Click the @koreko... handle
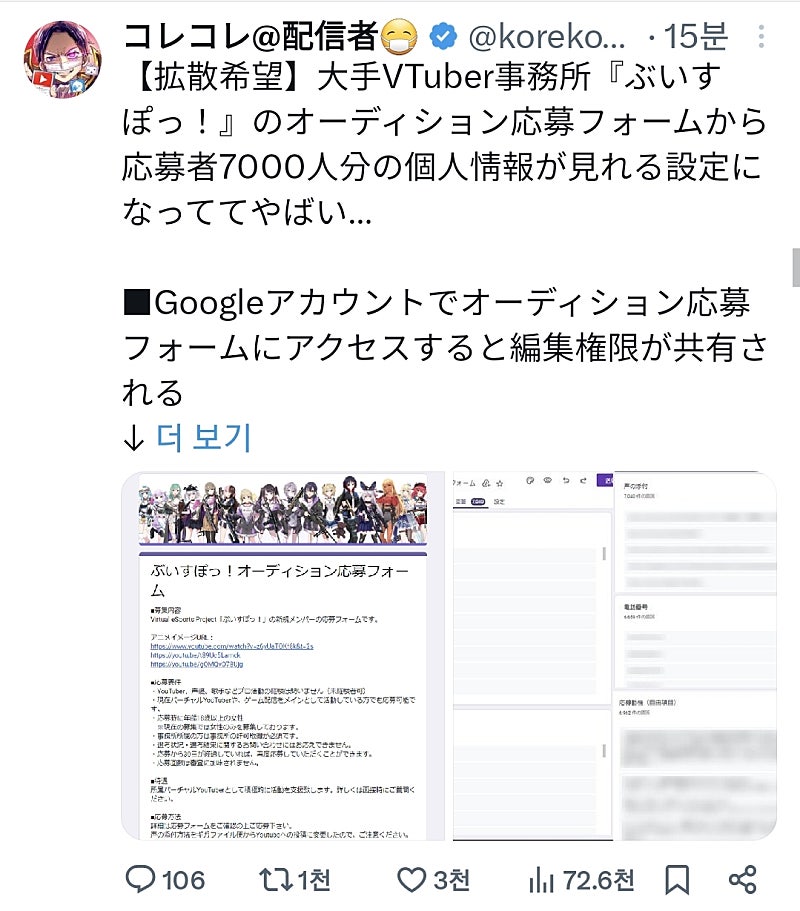 (547, 37)
